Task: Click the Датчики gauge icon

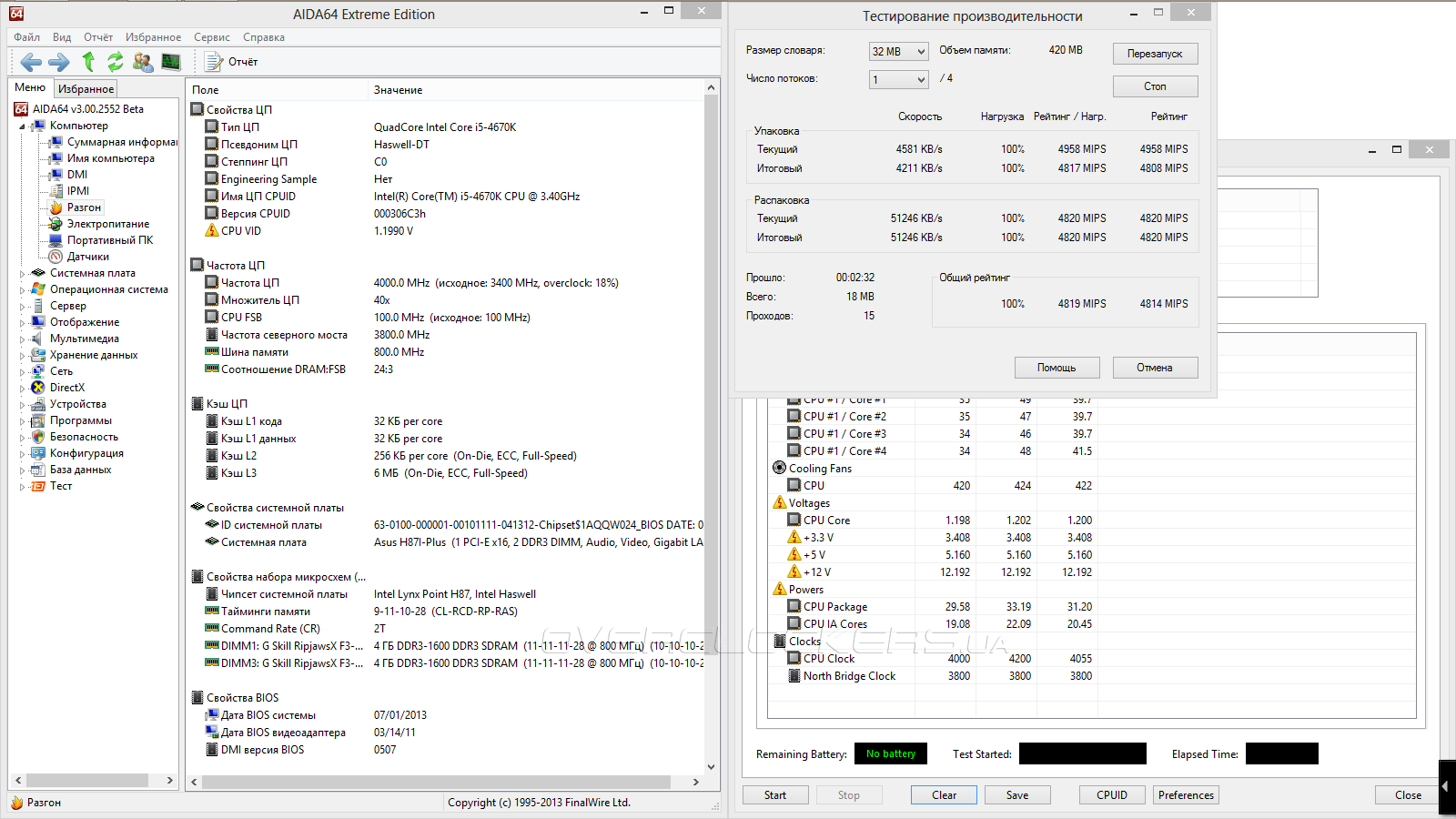Action: 56,257
